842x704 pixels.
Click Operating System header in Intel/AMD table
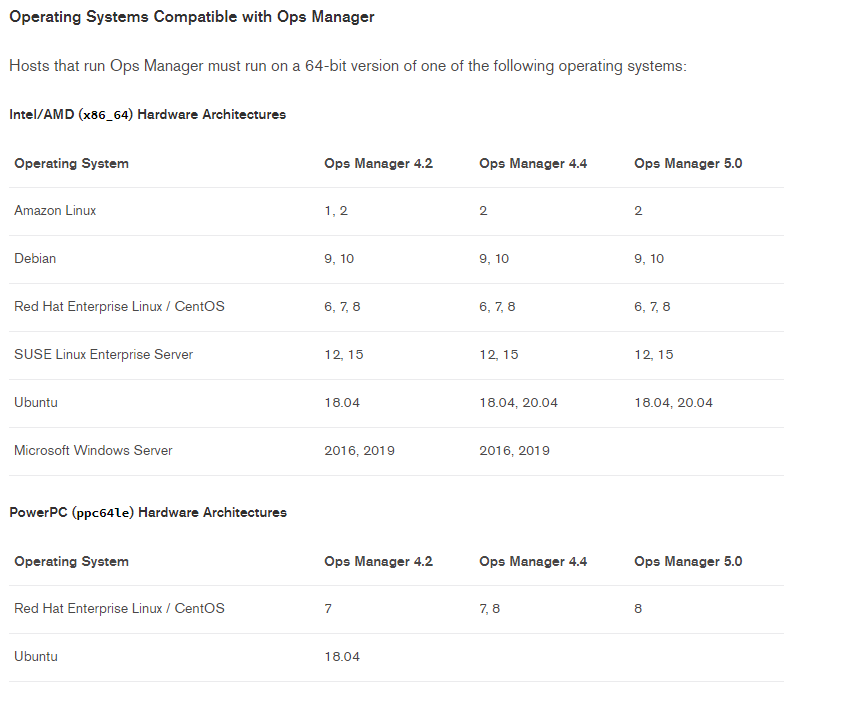(x=71, y=164)
